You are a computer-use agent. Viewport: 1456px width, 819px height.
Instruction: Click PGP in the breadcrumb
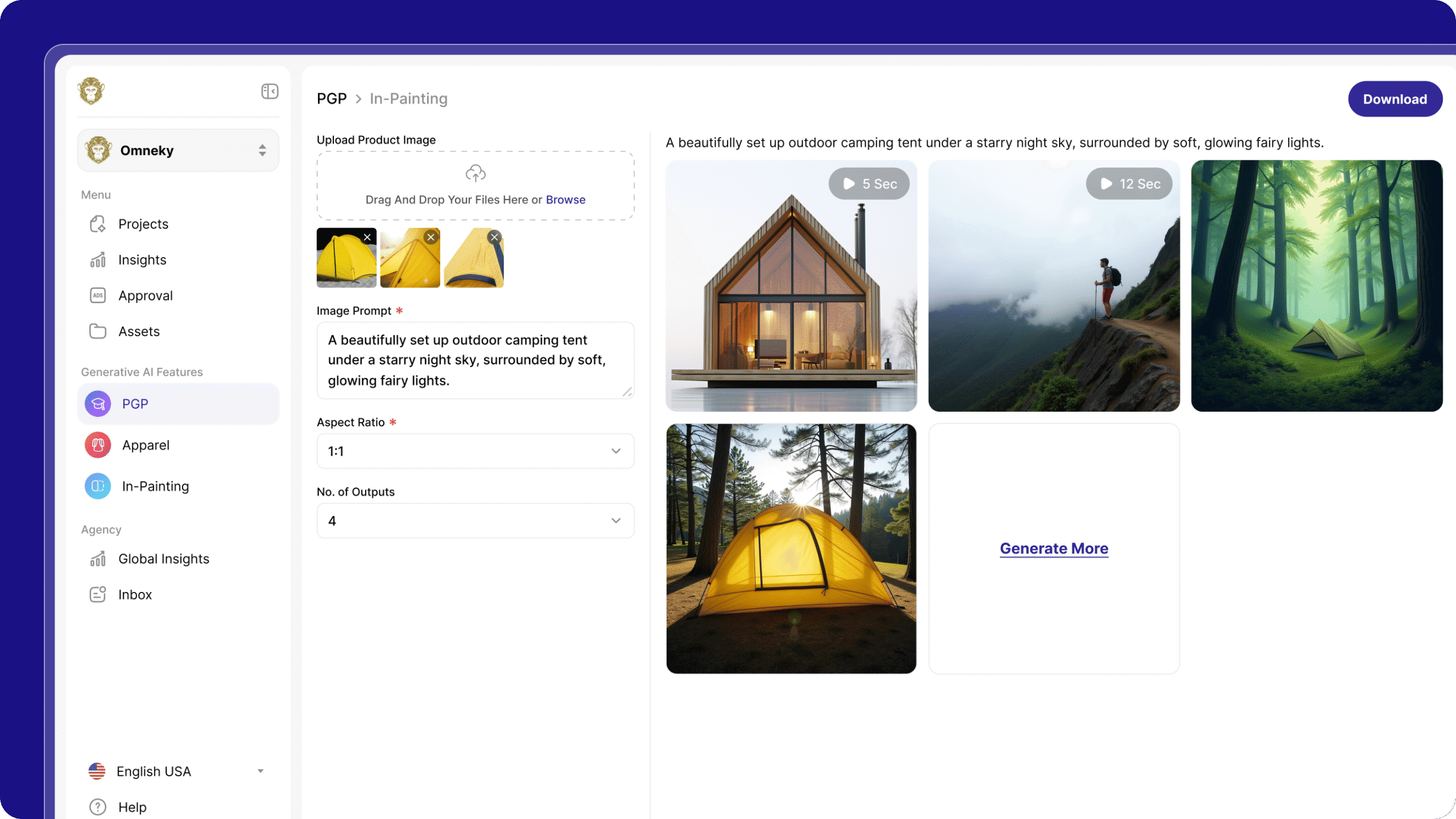click(332, 99)
